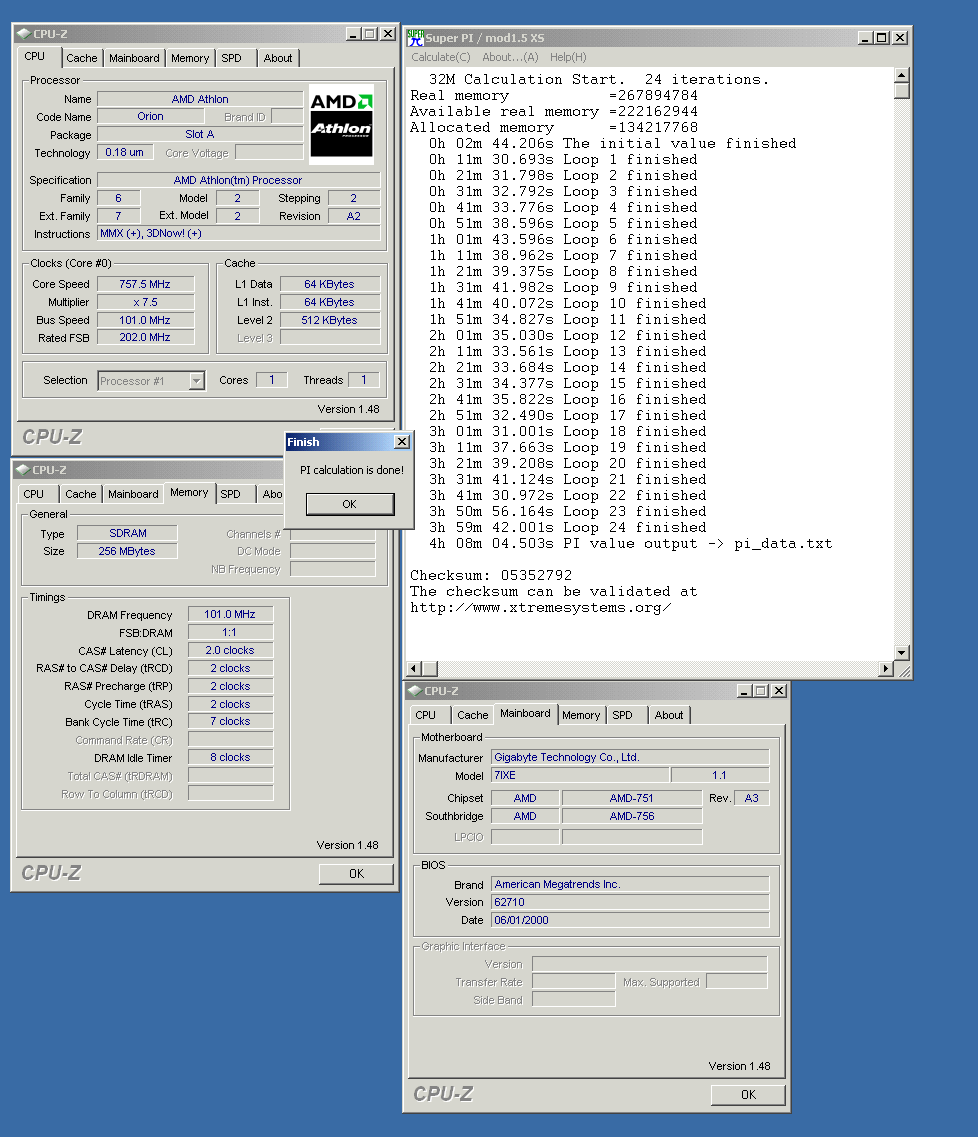This screenshot has width=978, height=1137.
Task: Select CPU tab in the Memory CPU-Z window
Action: [x=33, y=494]
